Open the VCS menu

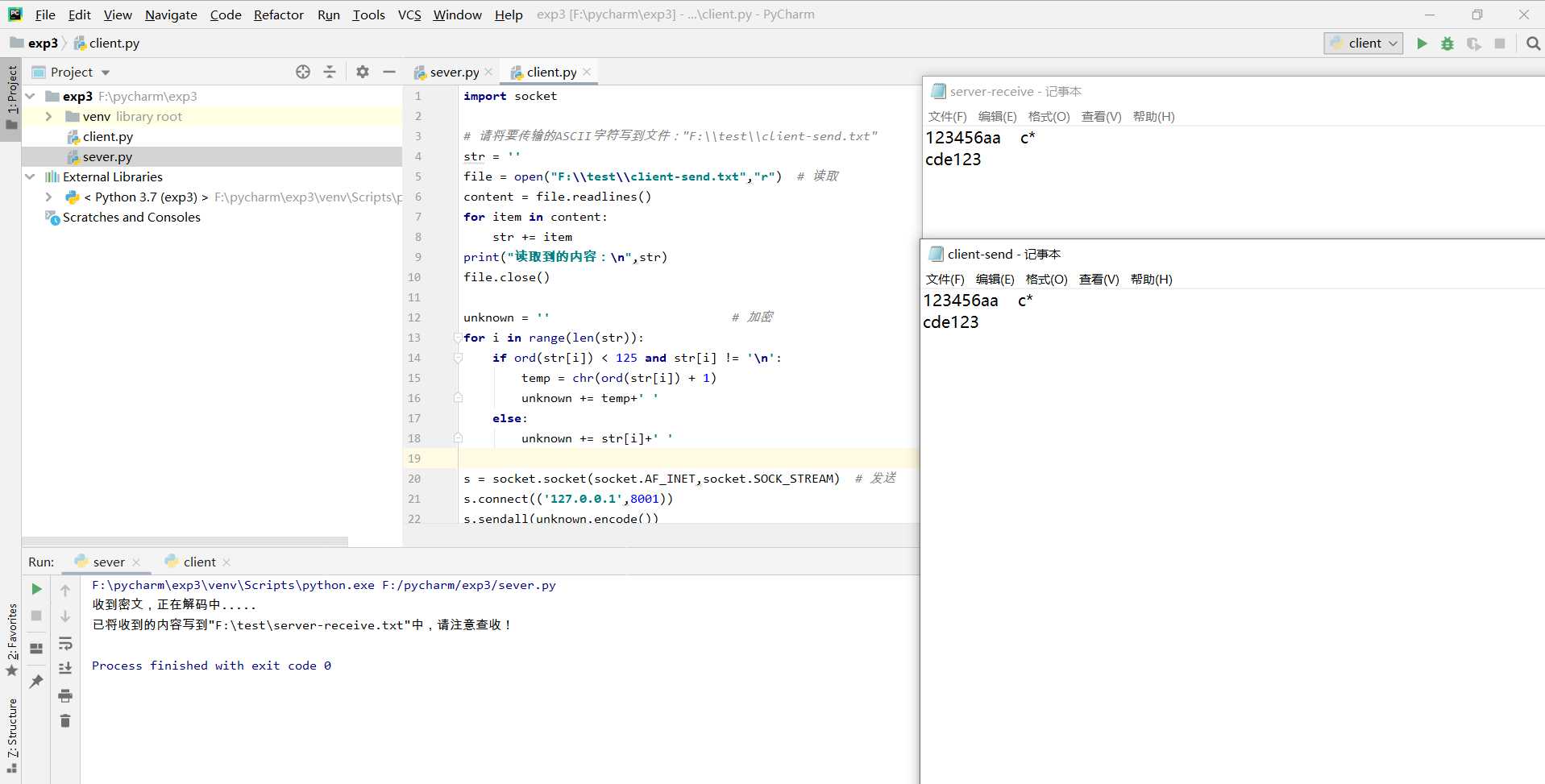(x=409, y=15)
